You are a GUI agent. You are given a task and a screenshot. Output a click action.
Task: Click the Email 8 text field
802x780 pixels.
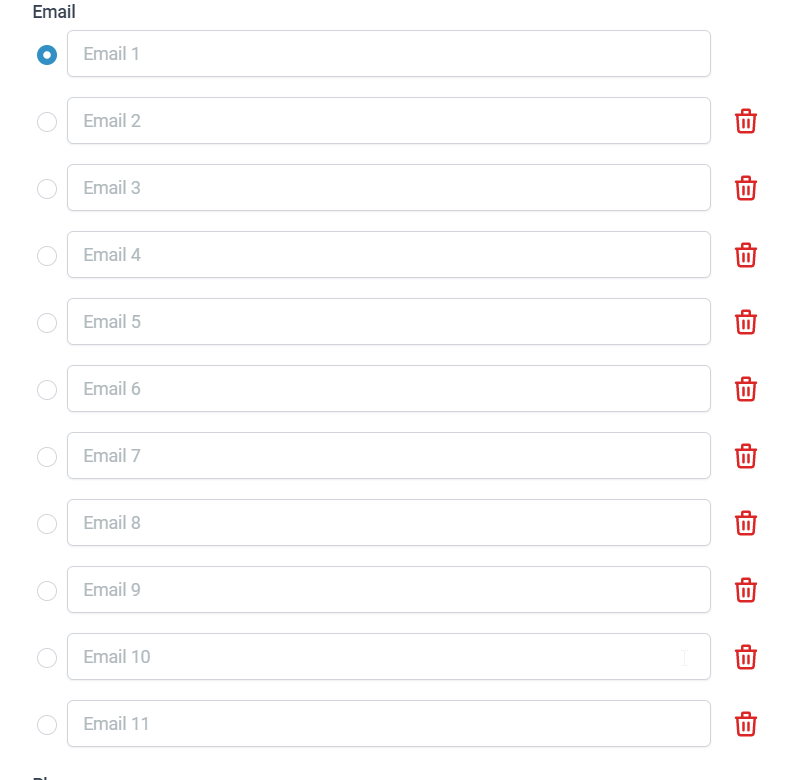pyautogui.click(x=389, y=523)
